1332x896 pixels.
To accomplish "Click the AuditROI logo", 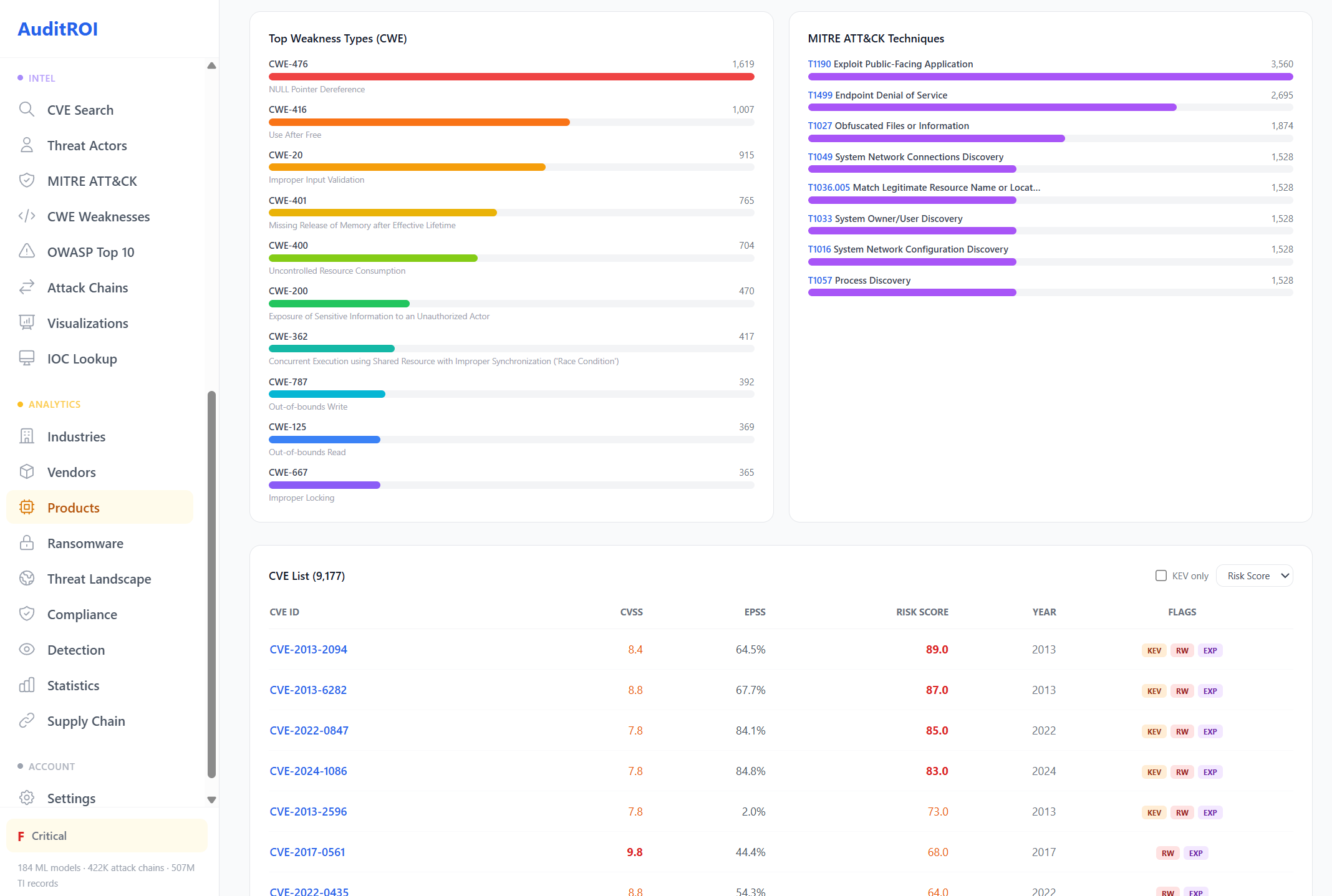I will (57, 29).
